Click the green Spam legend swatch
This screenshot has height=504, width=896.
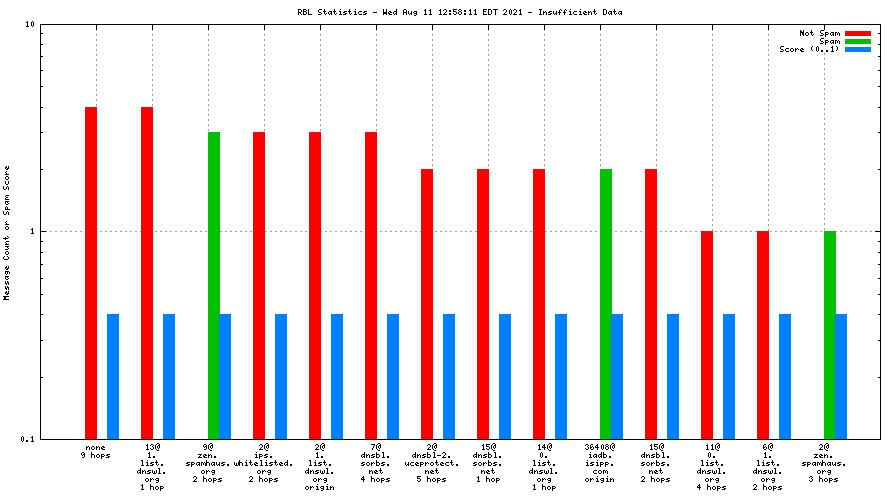click(x=857, y=41)
